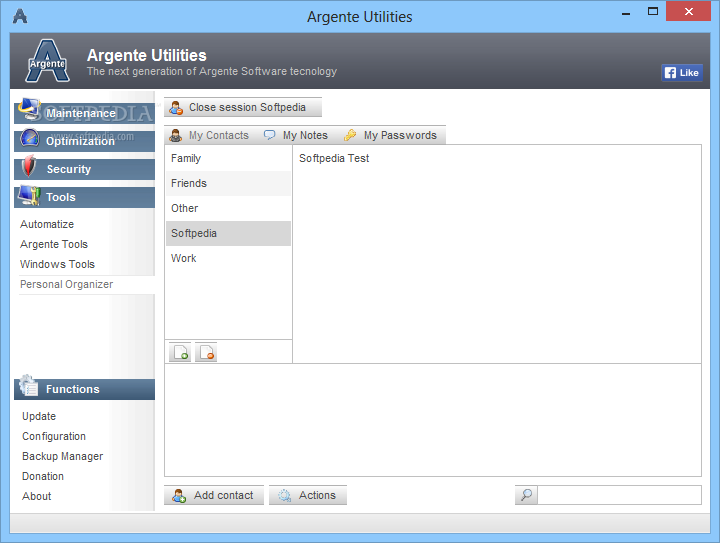Select the Friends contact category
Screen dimensions: 720x543
point(228,184)
